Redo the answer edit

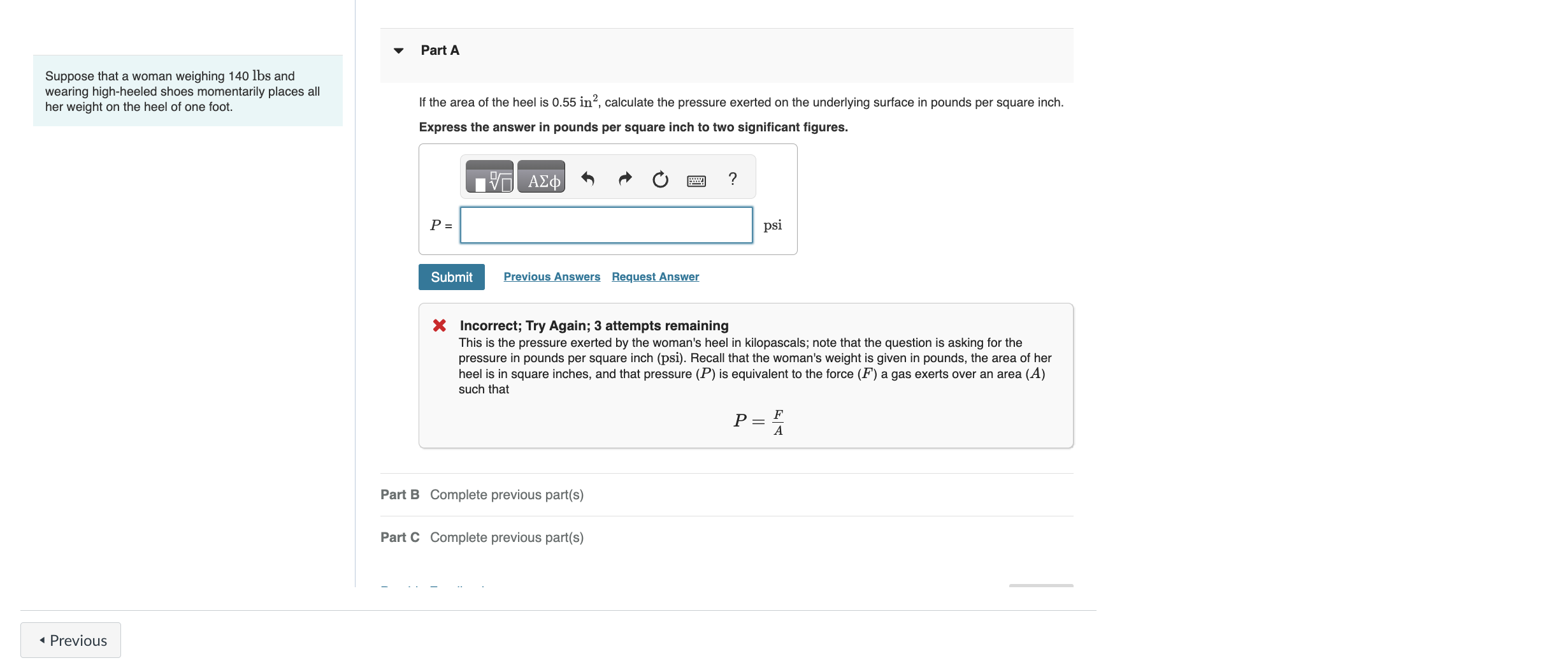click(624, 178)
